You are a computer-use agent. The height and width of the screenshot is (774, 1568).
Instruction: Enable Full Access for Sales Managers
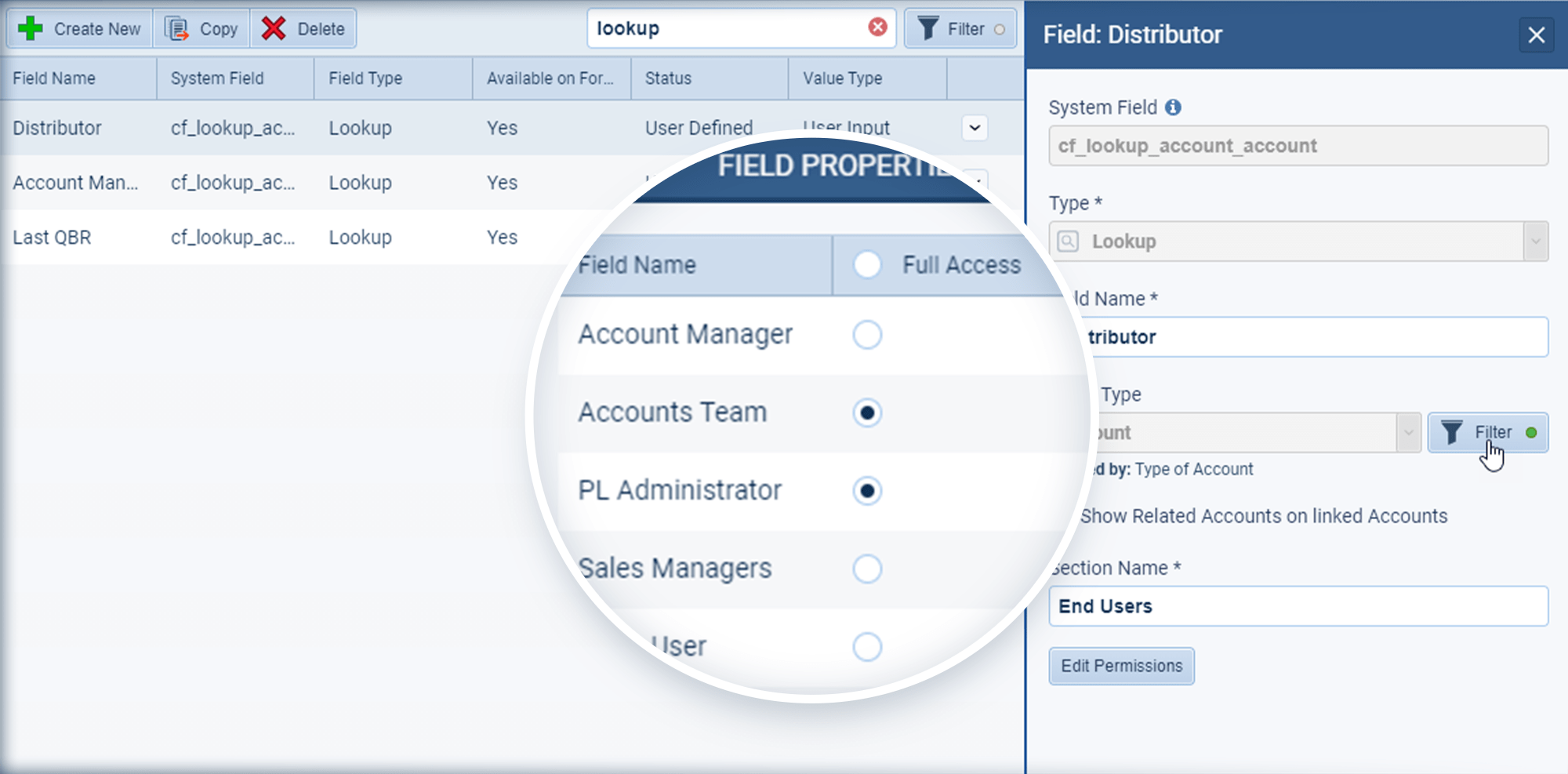pos(867,569)
